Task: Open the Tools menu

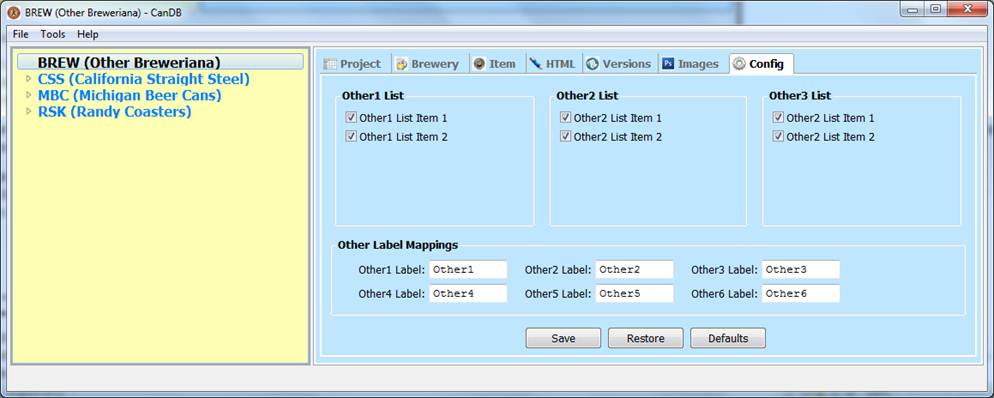Action: pyautogui.click(x=53, y=34)
